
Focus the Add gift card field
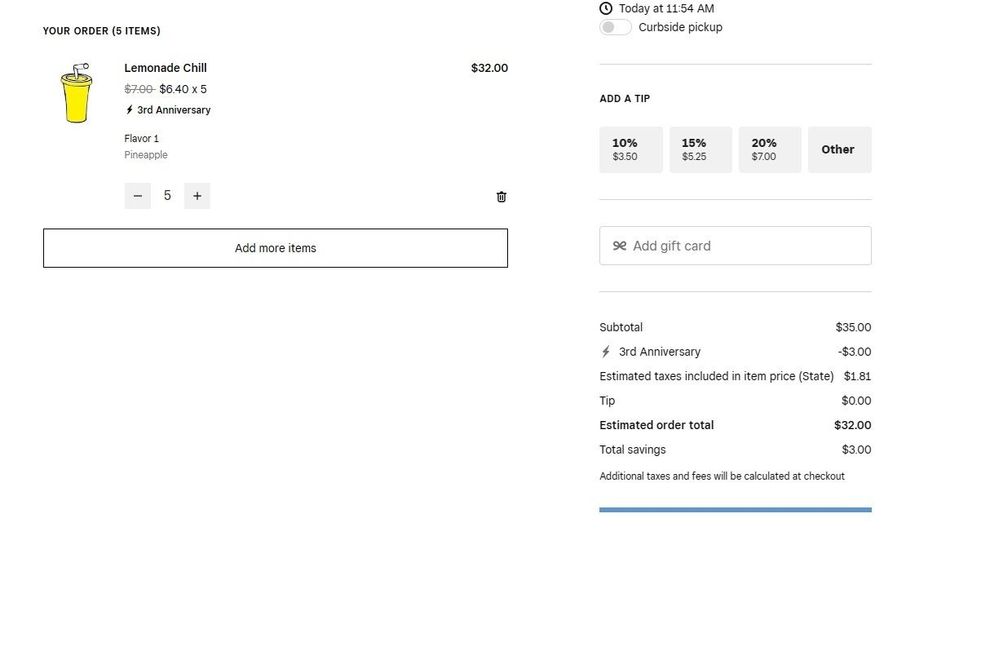coord(745,246)
